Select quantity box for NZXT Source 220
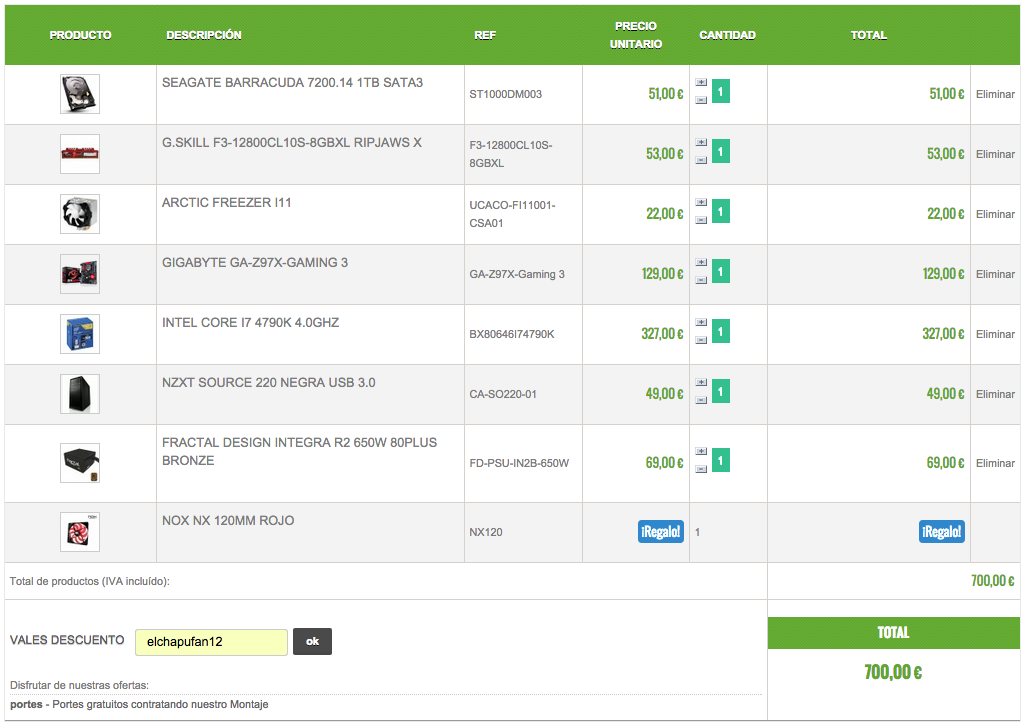Image resolution: width=1027 pixels, height=725 pixels. [x=720, y=391]
